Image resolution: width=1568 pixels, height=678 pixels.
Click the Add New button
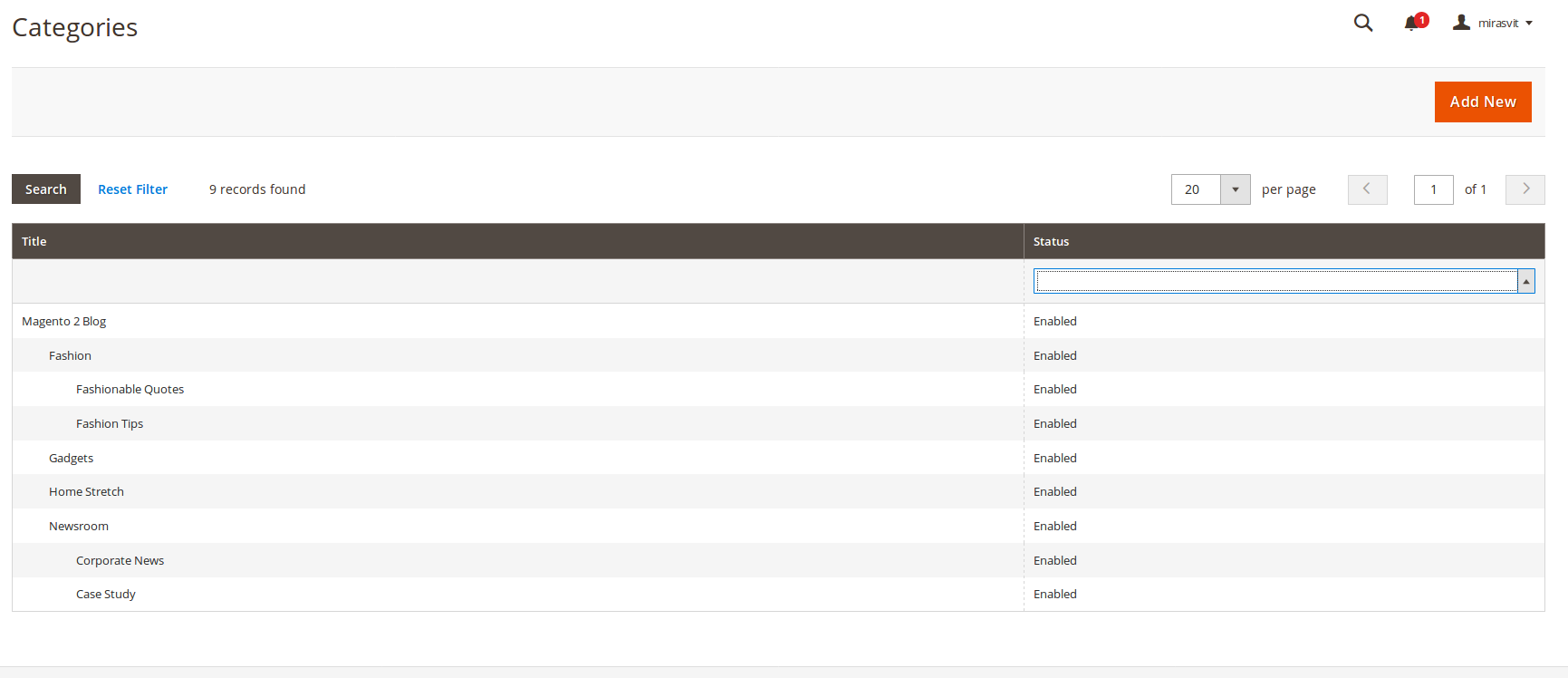1482,102
